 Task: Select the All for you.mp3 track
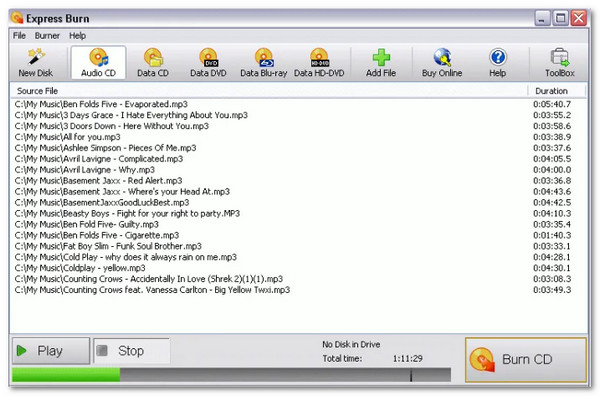(x=67, y=137)
